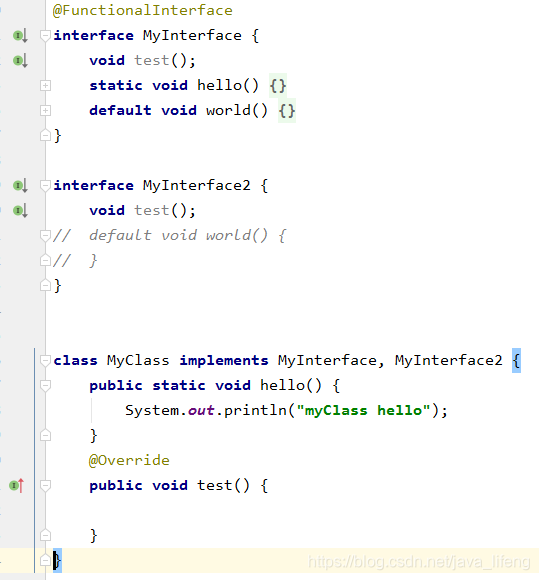Collapse the MyClass class fold marker
This screenshot has width=539, height=580.
tap(45, 361)
